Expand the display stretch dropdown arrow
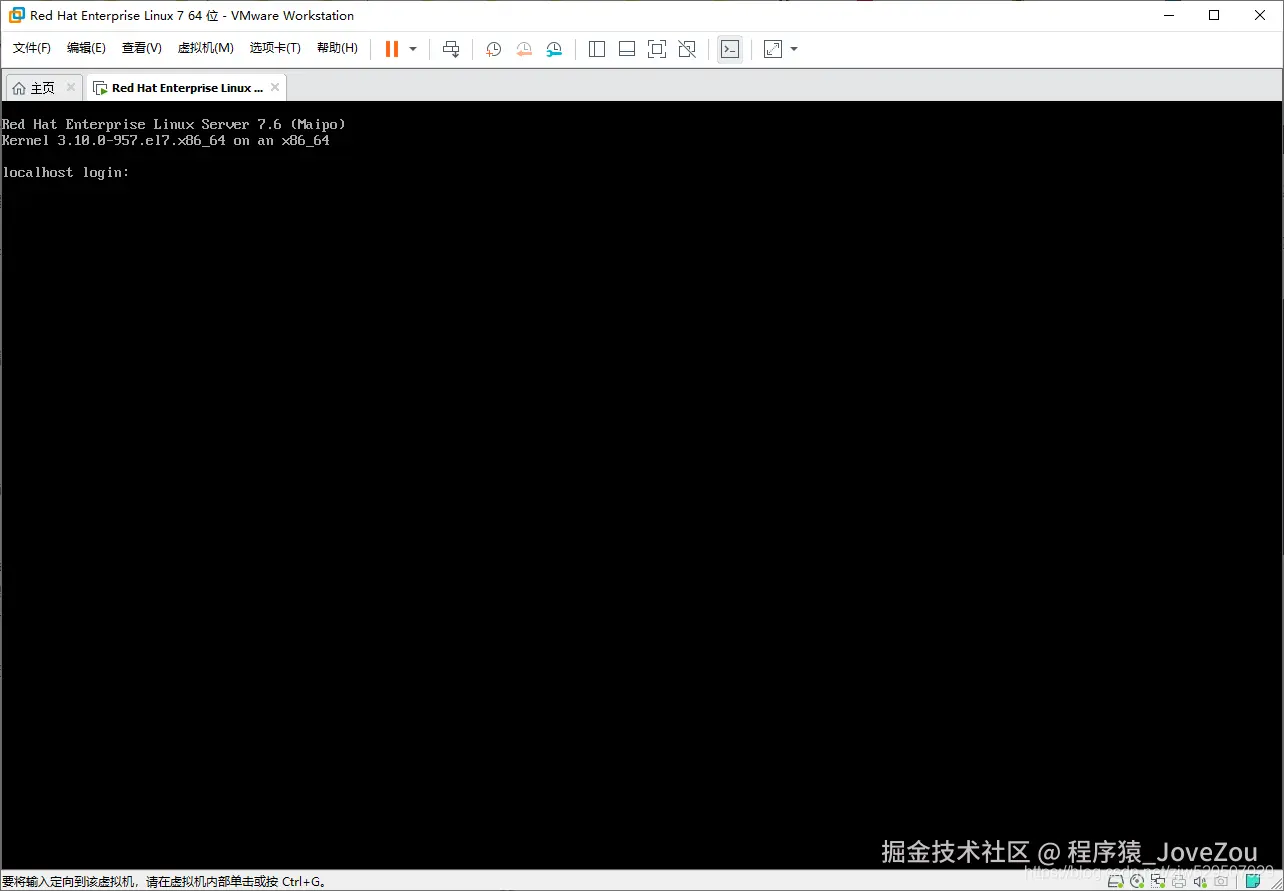The width and height of the screenshot is (1284, 891). [x=794, y=49]
